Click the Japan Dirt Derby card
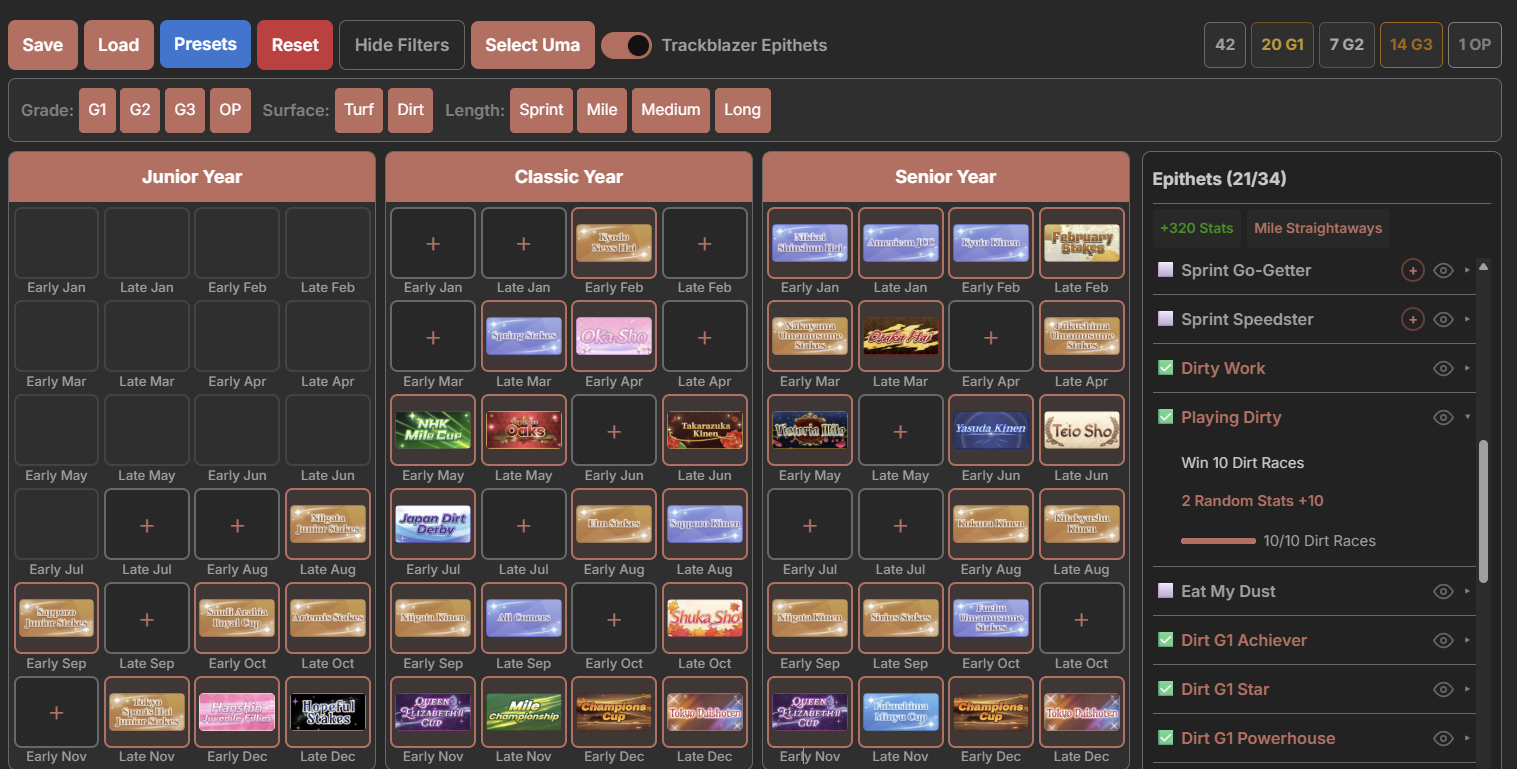1517x769 pixels. [x=433, y=524]
